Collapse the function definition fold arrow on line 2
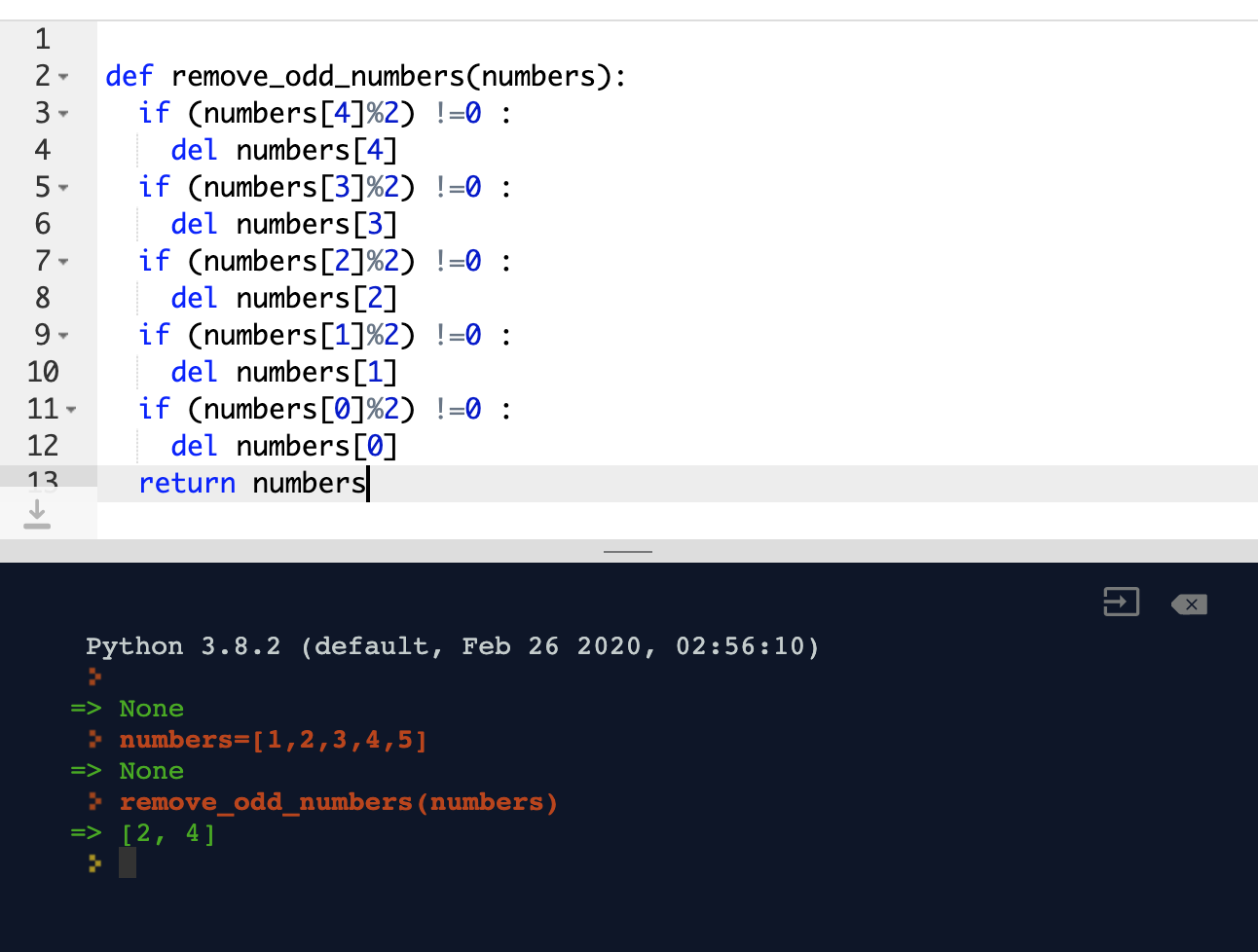This screenshot has width=1258, height=952. click(64, 77)
